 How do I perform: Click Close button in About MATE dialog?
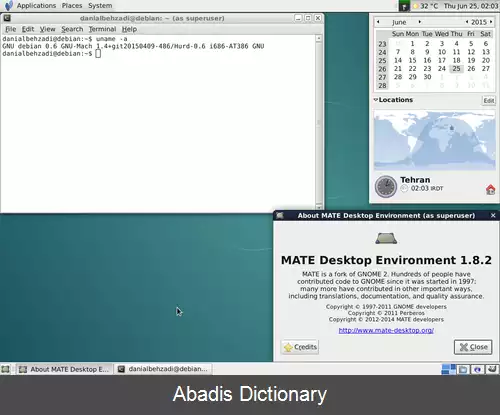pos(473,347)
